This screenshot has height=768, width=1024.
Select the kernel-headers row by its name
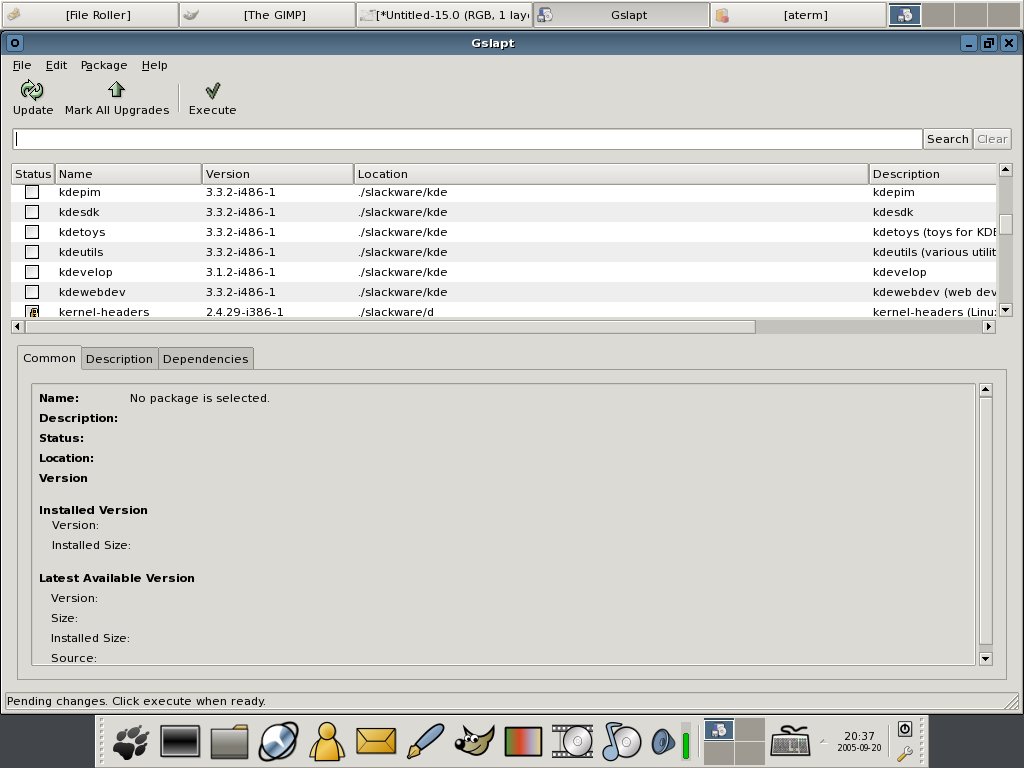(x=104, y=312)
